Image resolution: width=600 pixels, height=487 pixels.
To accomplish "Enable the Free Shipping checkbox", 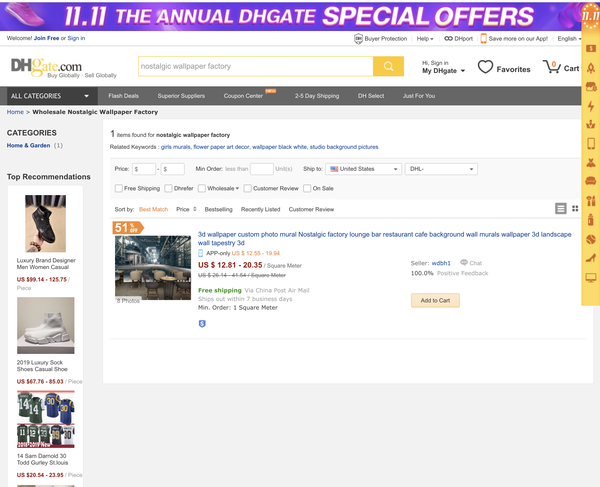I will (119, 188).
